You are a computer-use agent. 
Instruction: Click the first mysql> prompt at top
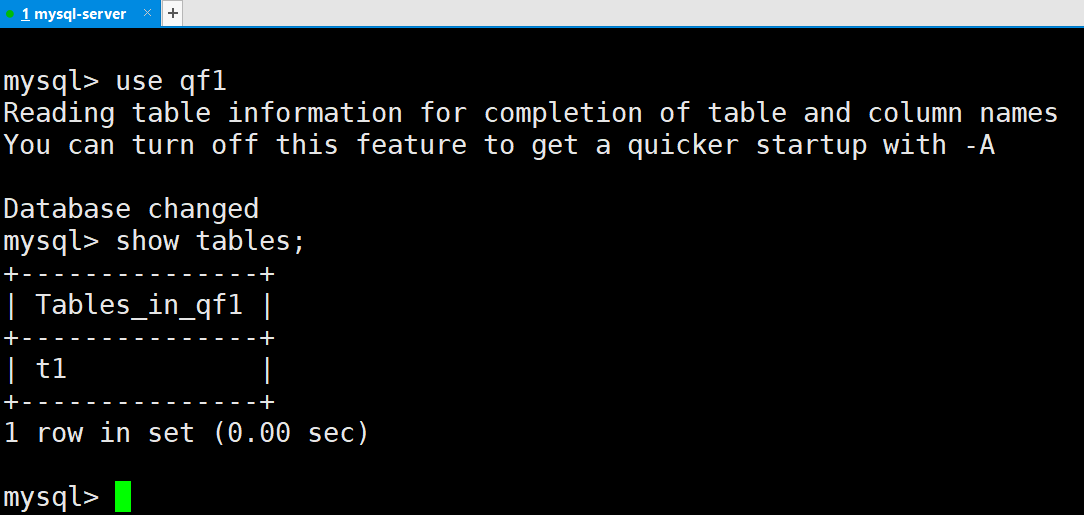point(50,81)
